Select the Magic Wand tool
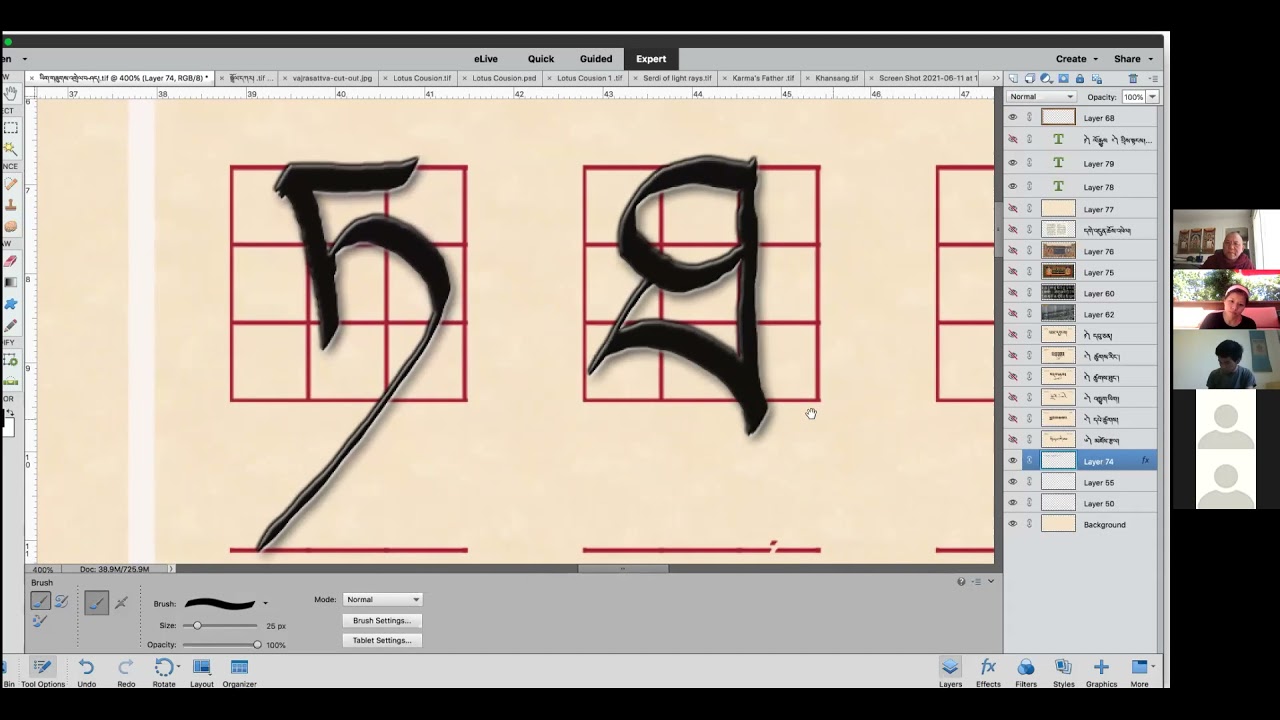 pos(10,148)
